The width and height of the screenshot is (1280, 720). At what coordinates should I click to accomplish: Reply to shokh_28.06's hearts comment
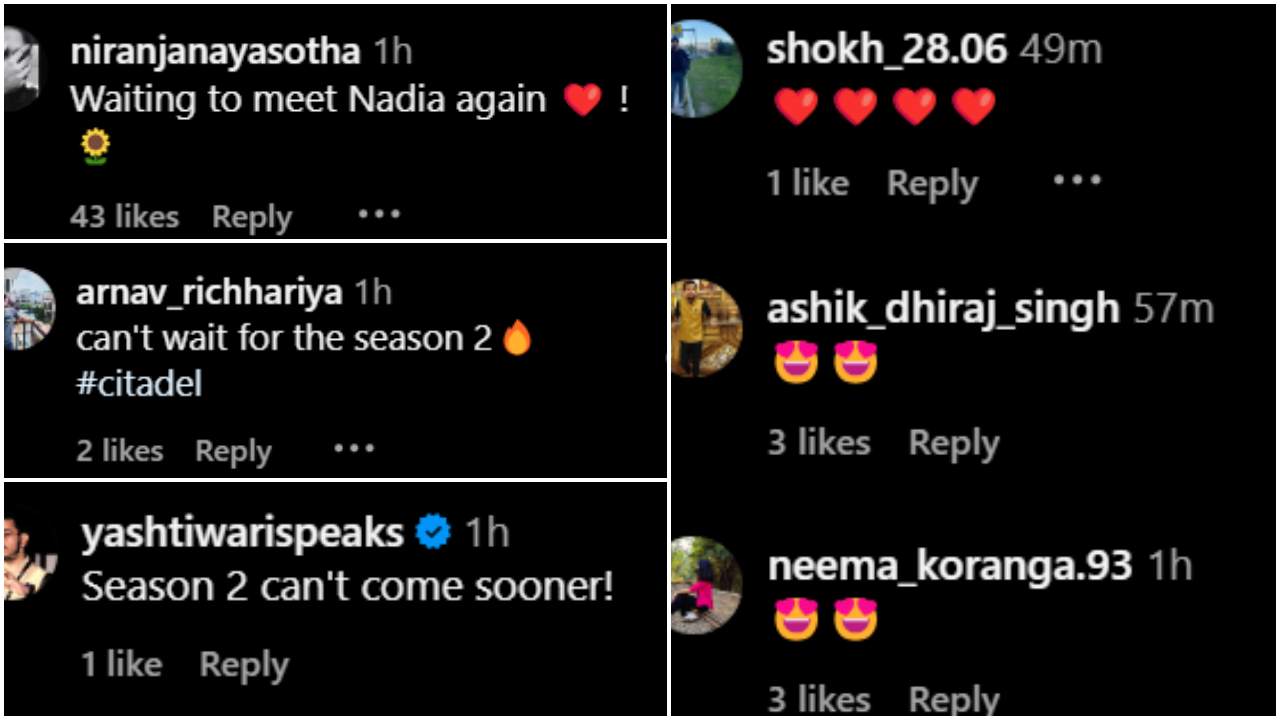point(932,184)
